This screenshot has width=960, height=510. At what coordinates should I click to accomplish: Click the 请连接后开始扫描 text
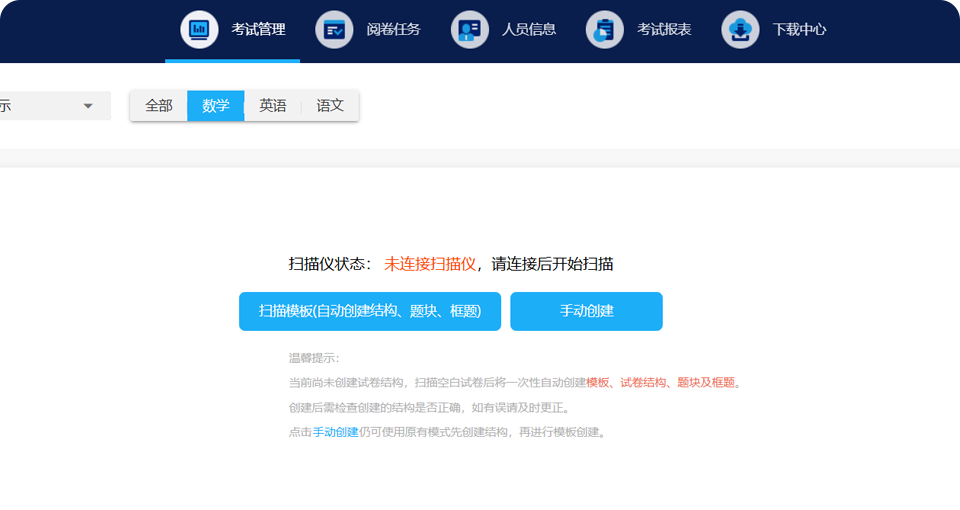pyautogui.click(x=552, y=264)
